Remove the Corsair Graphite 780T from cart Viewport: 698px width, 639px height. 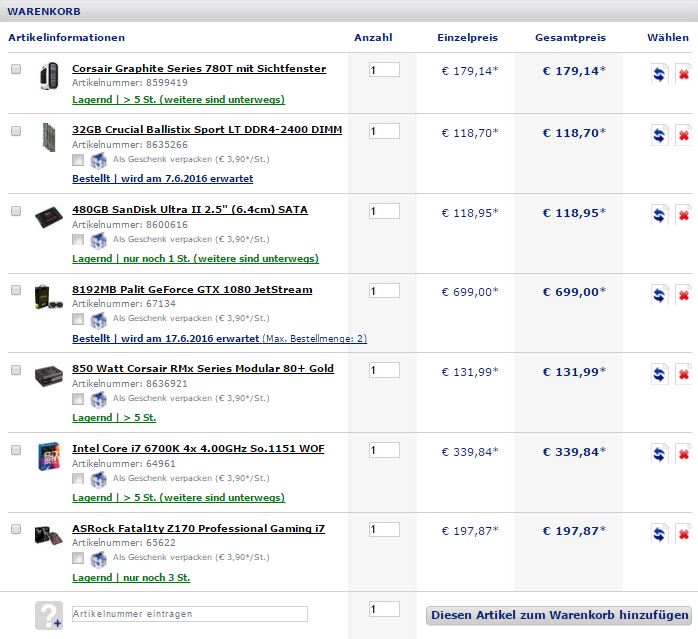(683, 74)
